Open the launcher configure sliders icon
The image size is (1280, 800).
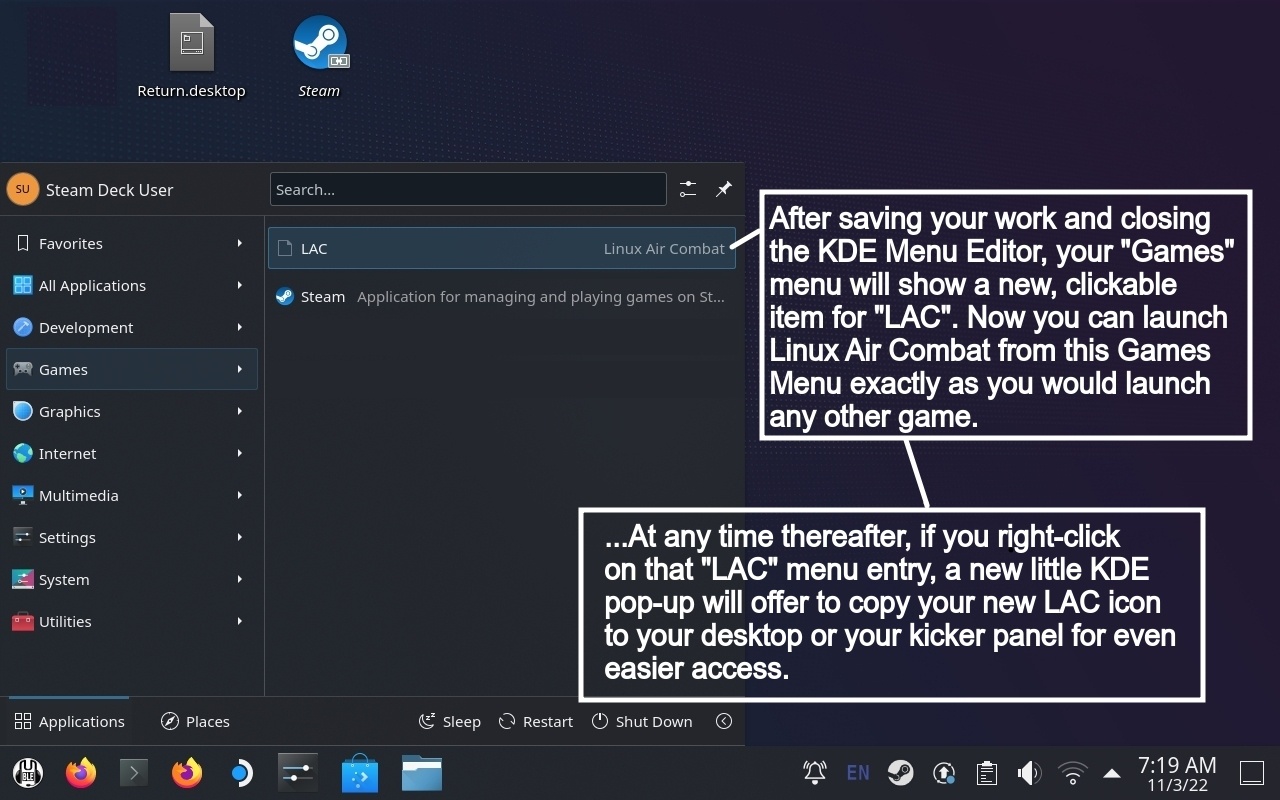click(x=688, y=189)
